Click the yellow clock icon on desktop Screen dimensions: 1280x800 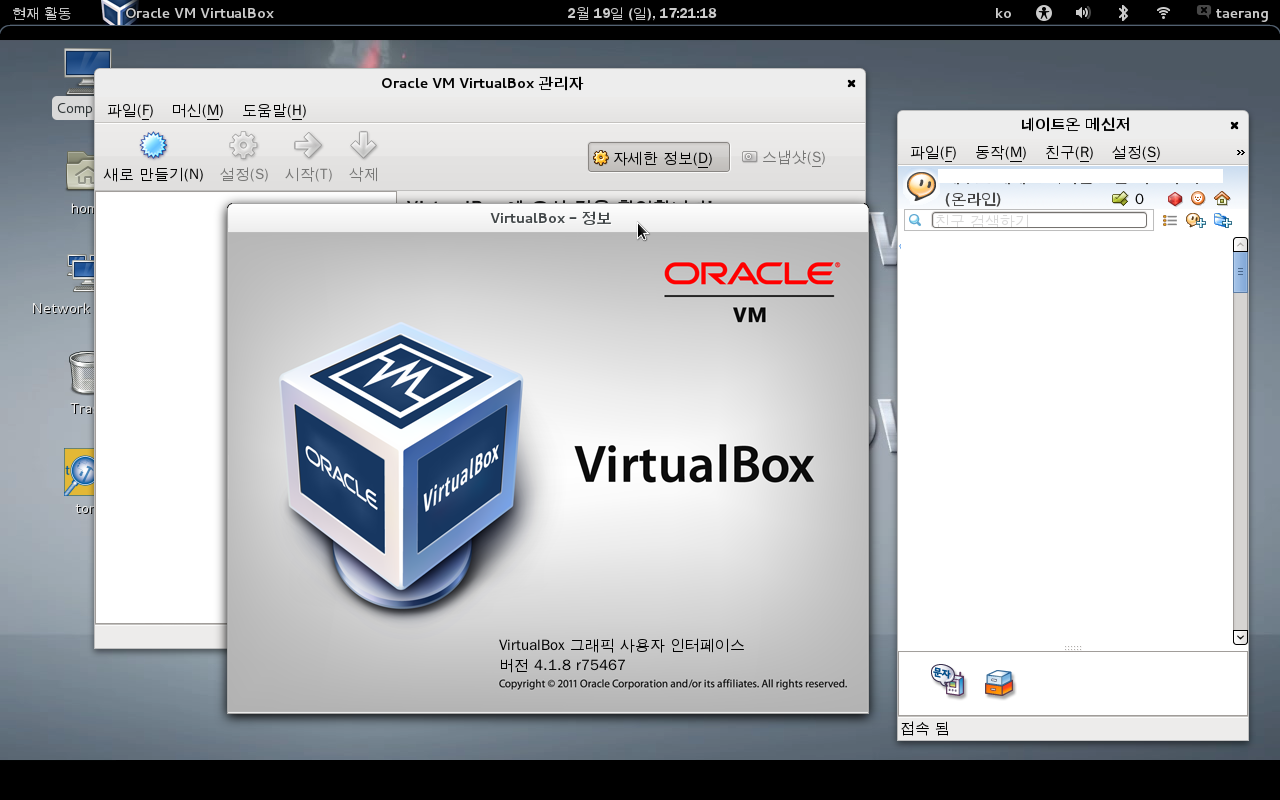[79, 472]
